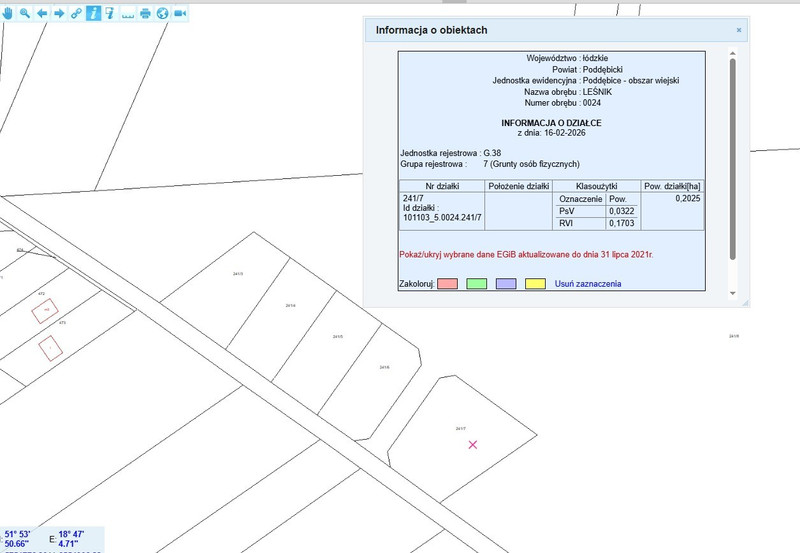
Task: Click the chain link icon
Action: click(76, 13)
